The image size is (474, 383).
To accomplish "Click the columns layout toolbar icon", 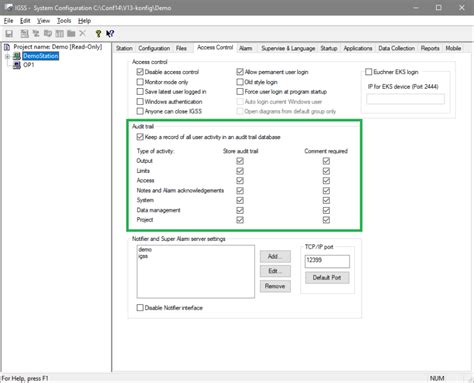I will [59, 33].
